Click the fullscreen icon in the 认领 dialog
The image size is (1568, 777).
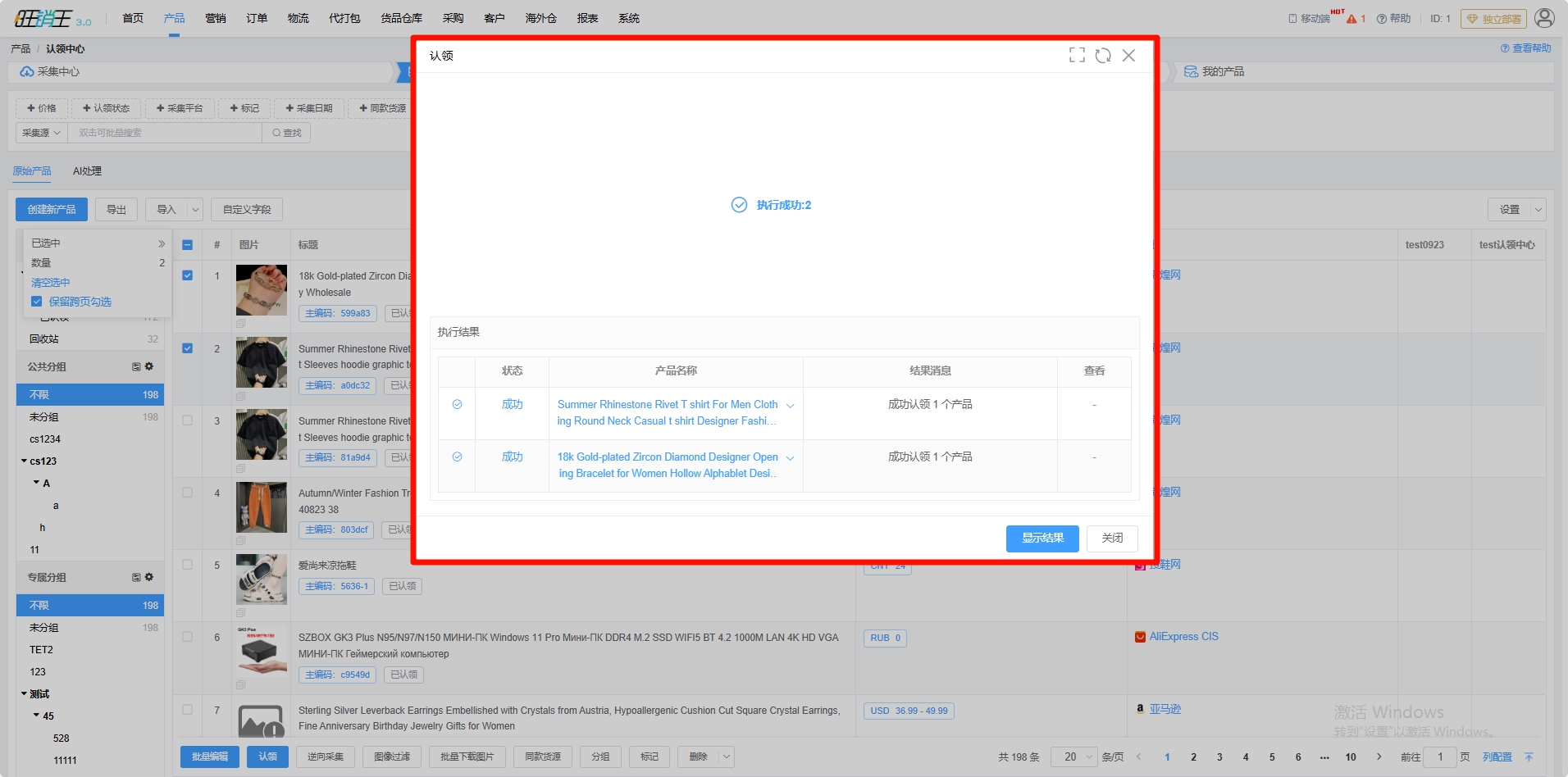[x=1077, y=55]
